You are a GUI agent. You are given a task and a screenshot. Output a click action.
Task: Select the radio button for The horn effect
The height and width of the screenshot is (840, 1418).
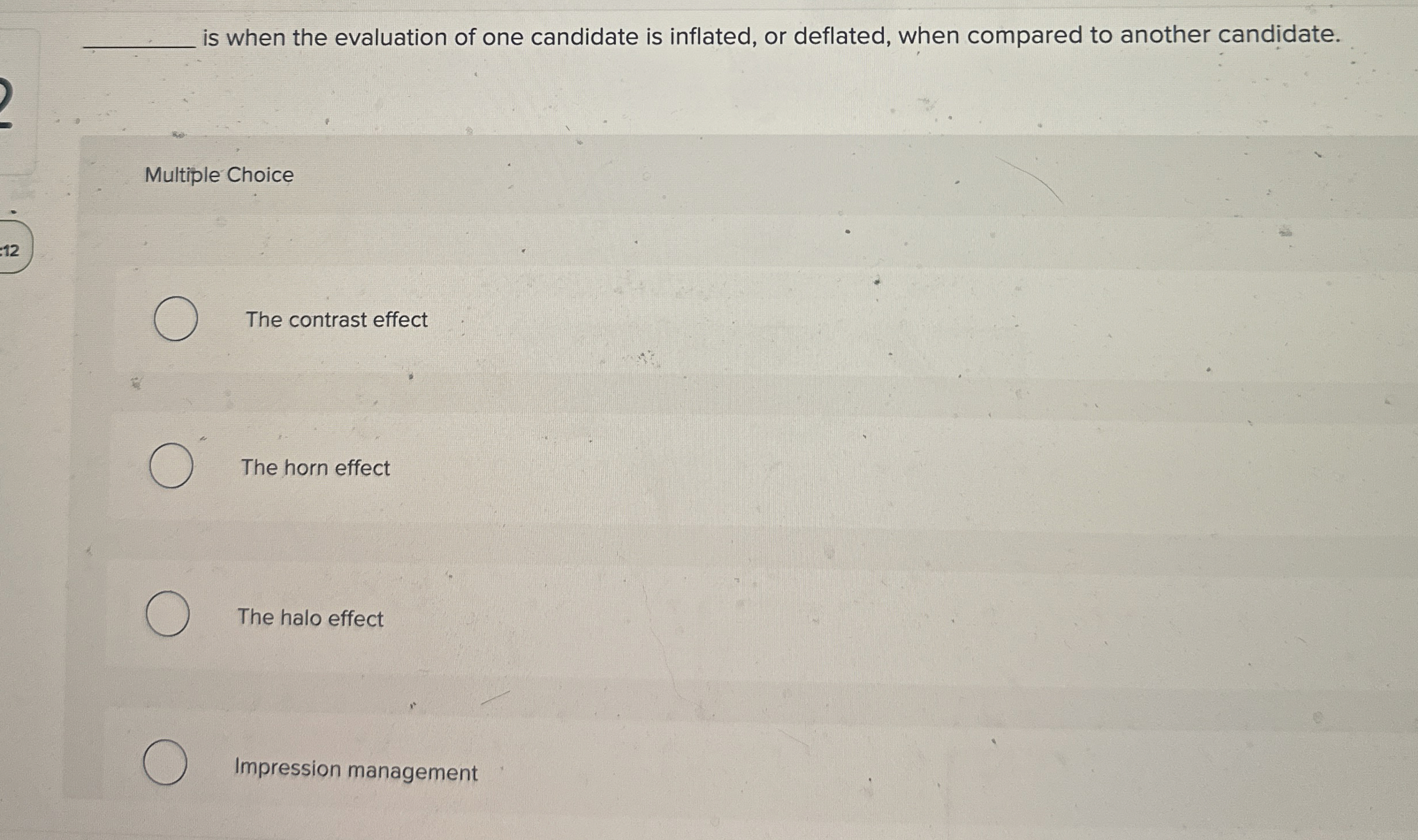click(x=171, y=468)
